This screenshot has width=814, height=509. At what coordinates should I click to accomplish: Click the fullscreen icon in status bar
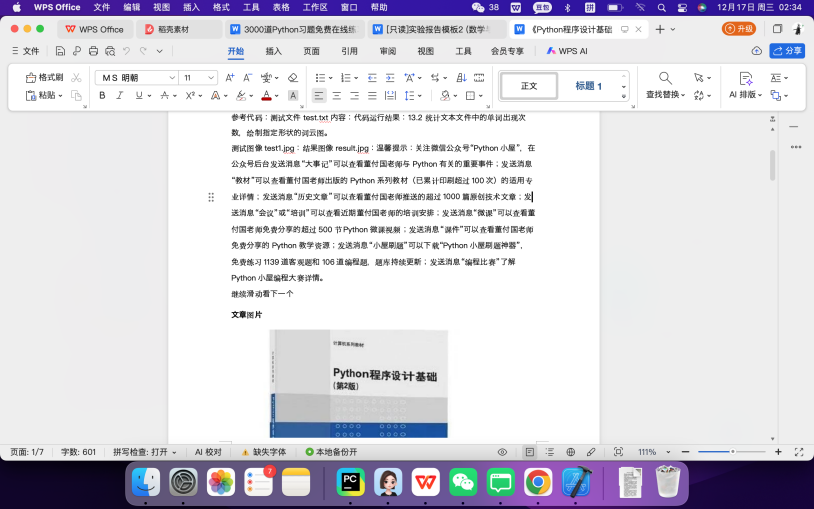tap(799, 452)
